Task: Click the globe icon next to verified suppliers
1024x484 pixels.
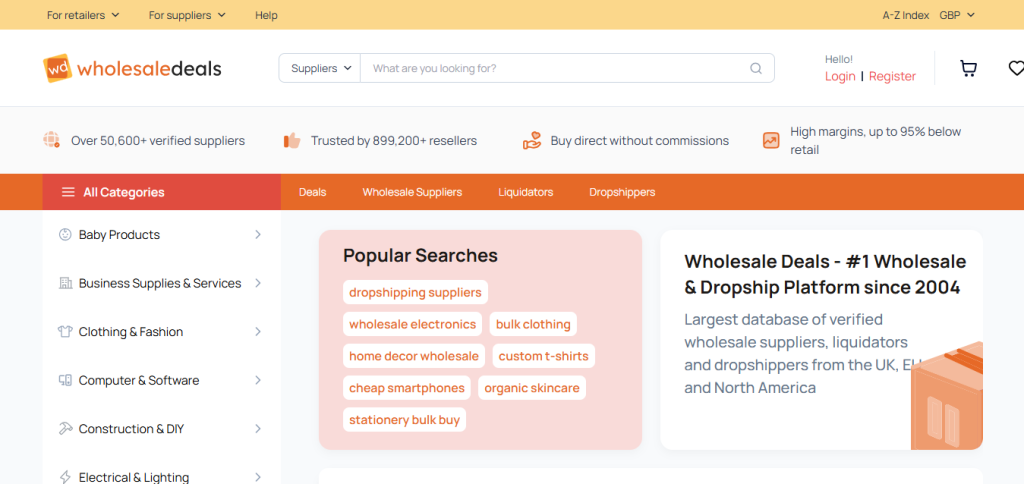Action: 52,140
